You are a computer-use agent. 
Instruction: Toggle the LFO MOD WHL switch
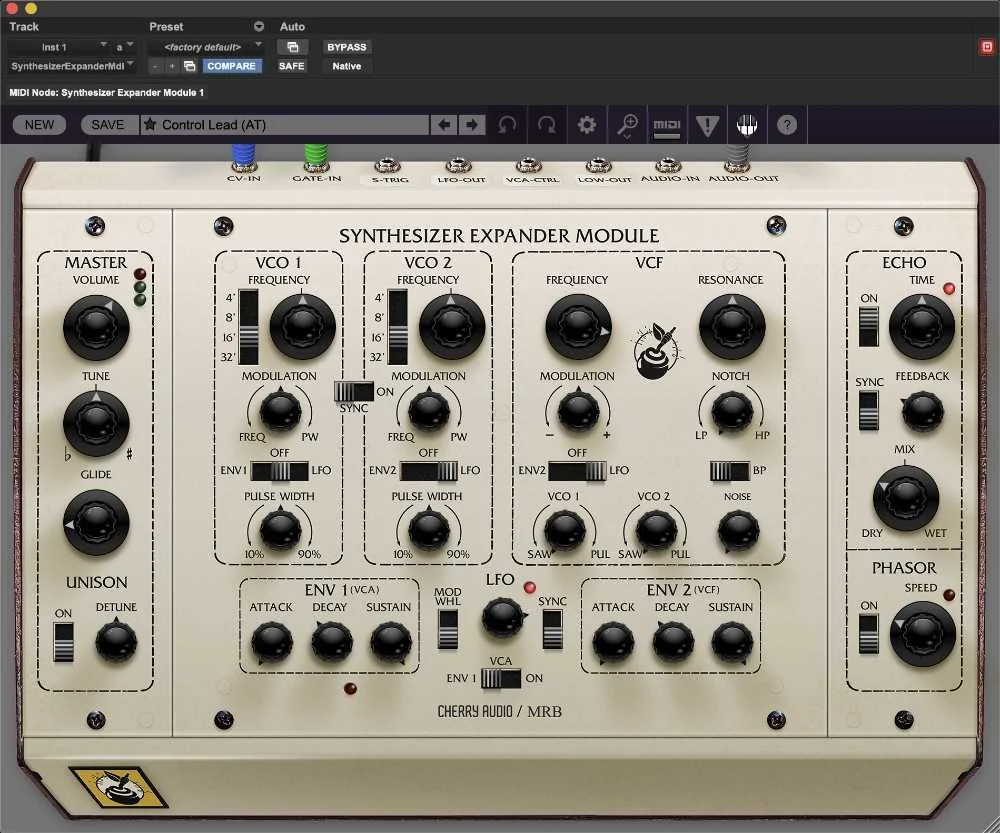448,630
